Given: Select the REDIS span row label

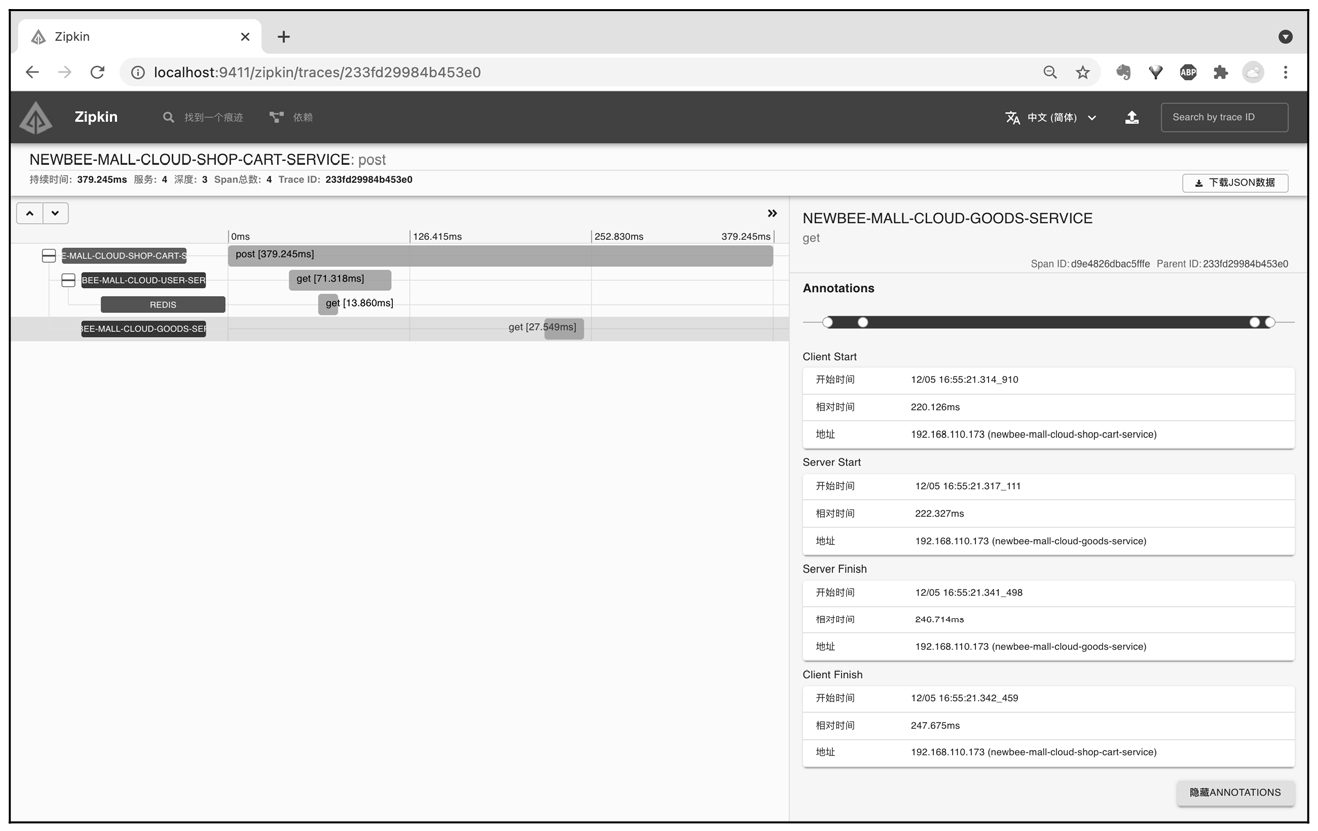Looking at the screenshot, I should click(x=163, y=304).
